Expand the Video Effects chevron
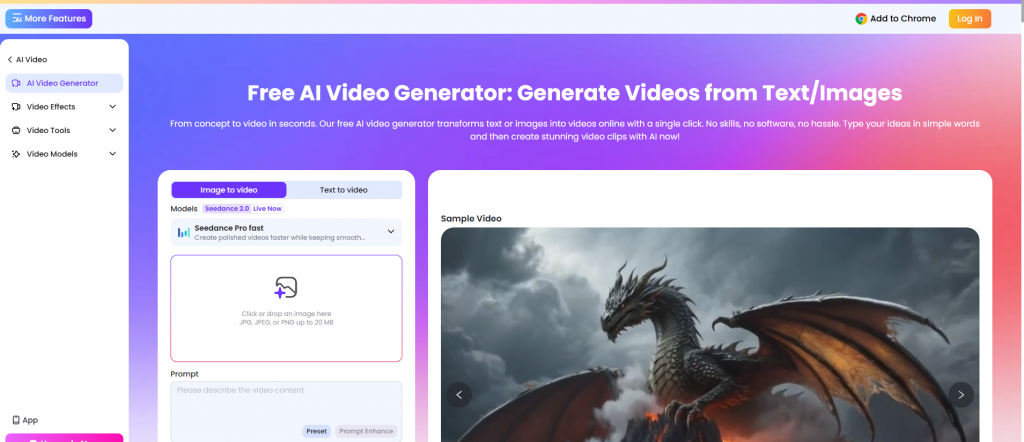This screenshot has height=442, width=1024. 112,107
